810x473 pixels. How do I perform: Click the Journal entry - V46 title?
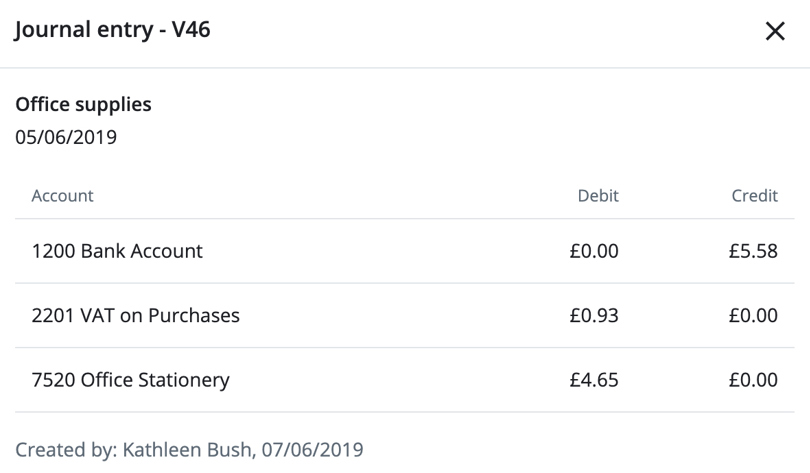[112, 31]
